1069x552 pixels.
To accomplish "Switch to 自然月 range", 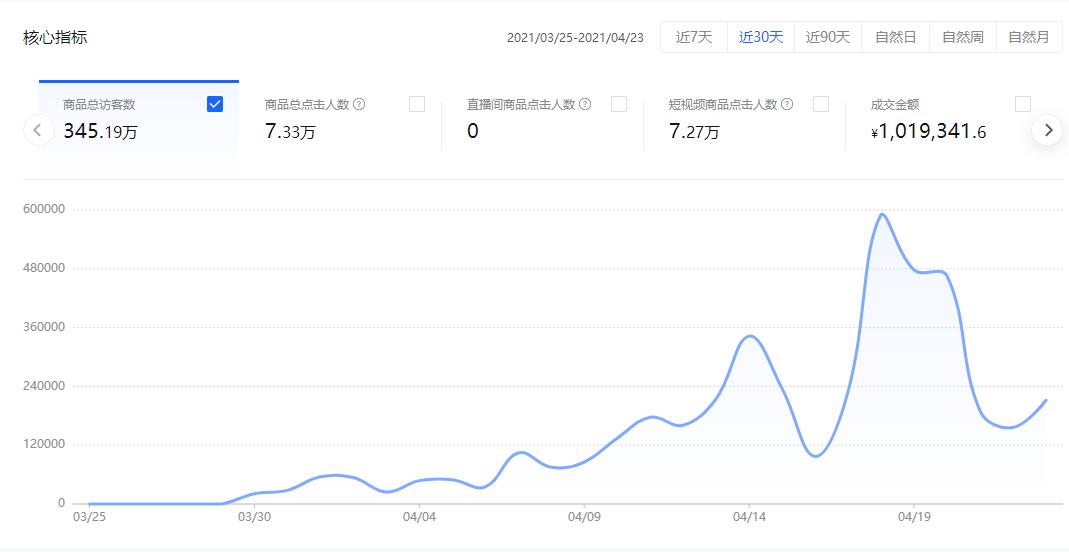I will [1029, 37].
